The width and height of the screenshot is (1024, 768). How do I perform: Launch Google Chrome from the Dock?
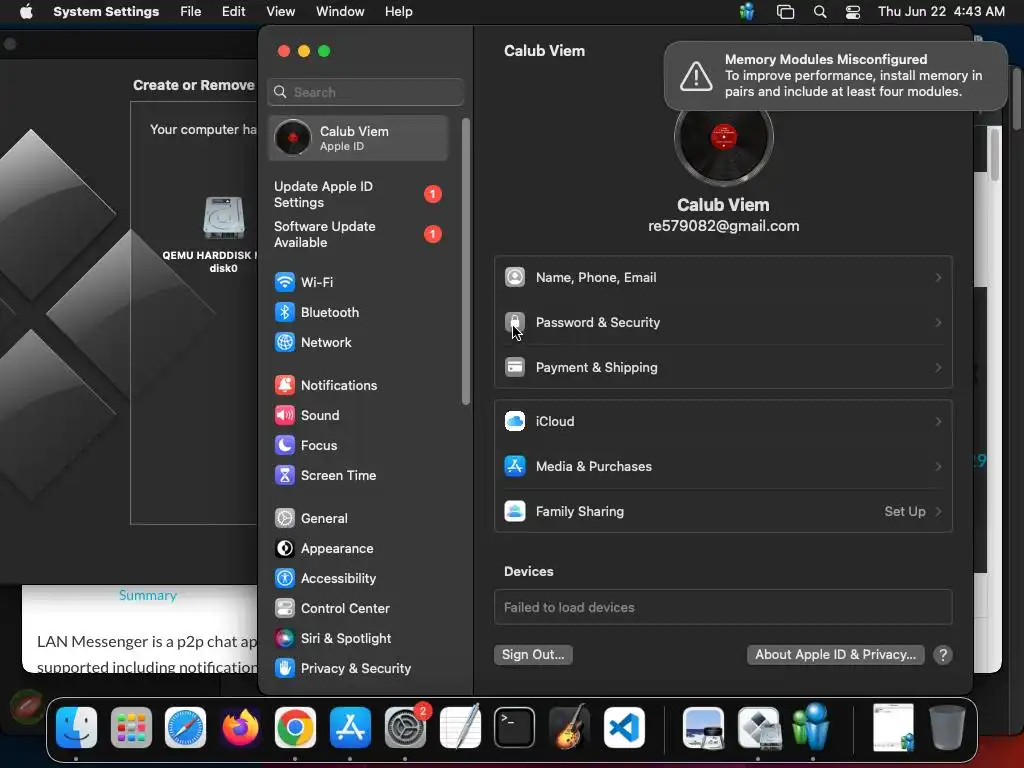[x=295, y=728]
